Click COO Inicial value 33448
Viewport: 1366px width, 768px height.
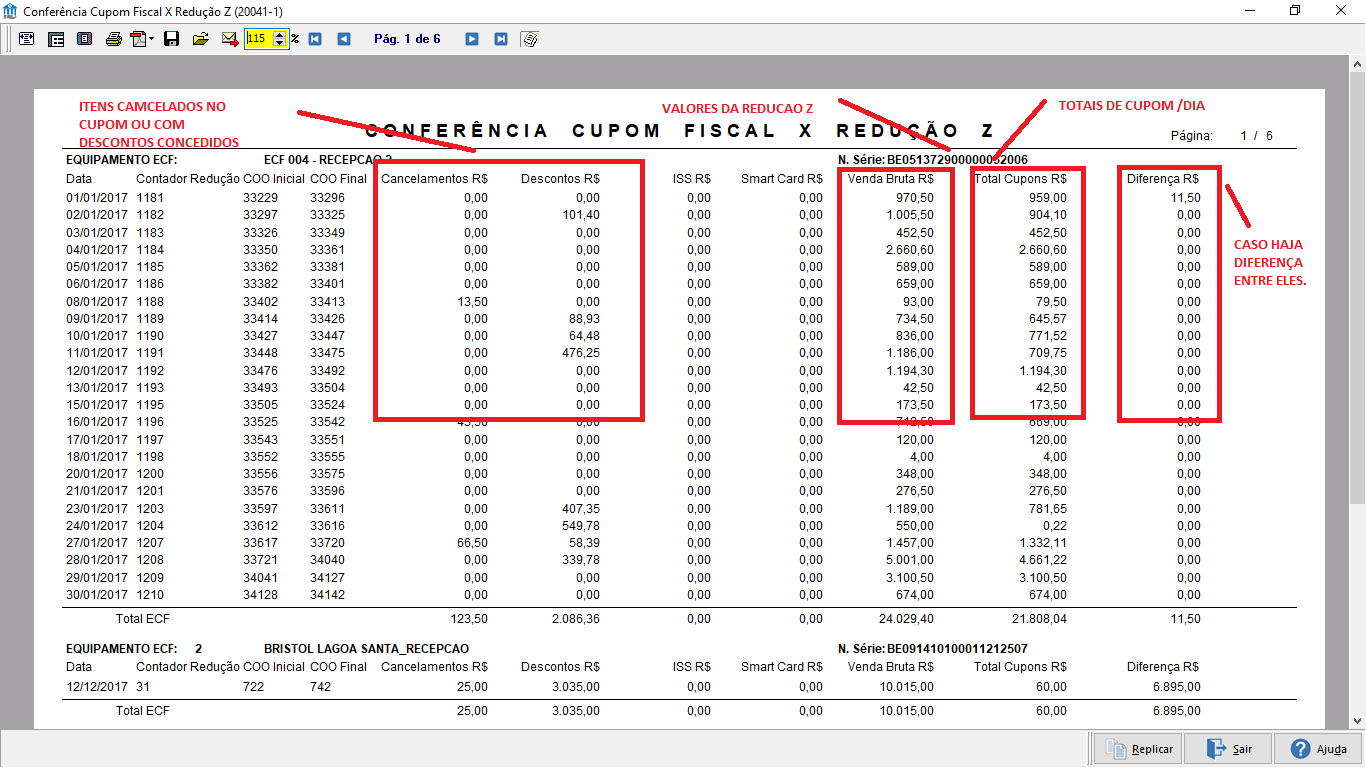click(x=260, y=353)
